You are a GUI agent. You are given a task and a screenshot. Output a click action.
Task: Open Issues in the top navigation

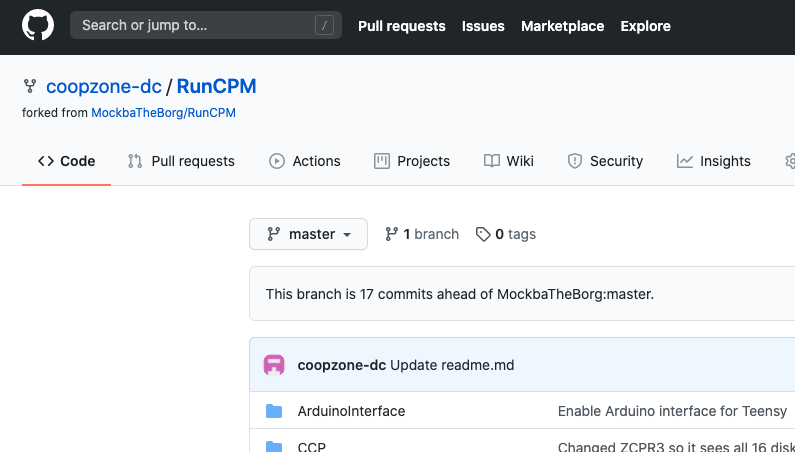click(x=483, y=26)
